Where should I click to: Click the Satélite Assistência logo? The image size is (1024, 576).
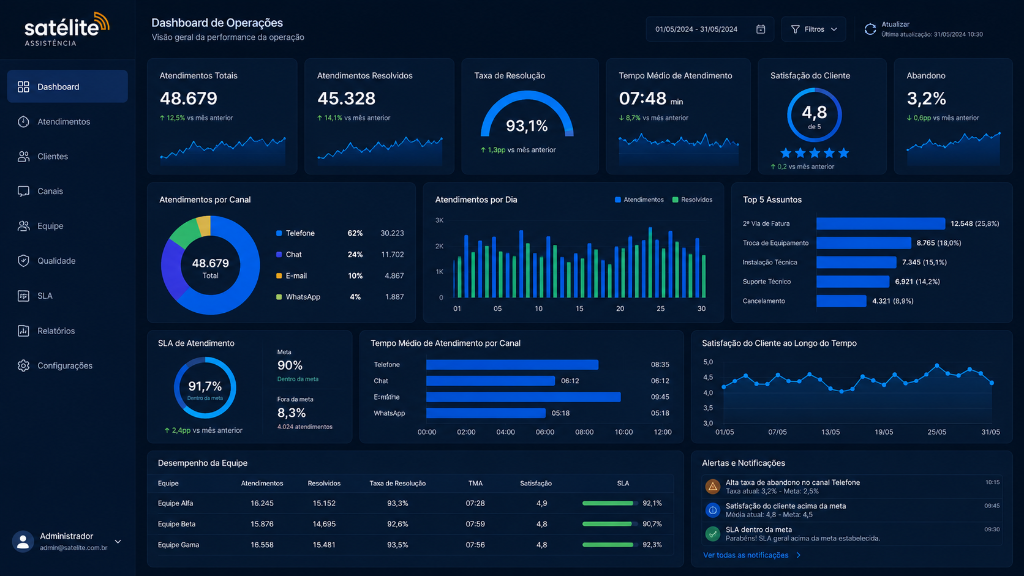[67, 29]
